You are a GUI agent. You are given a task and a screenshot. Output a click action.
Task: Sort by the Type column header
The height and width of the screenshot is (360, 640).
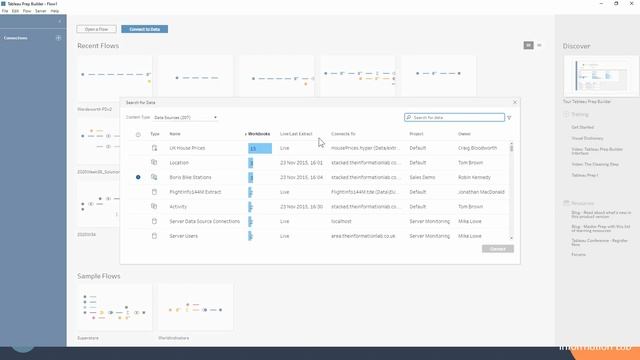click(155, 134)
